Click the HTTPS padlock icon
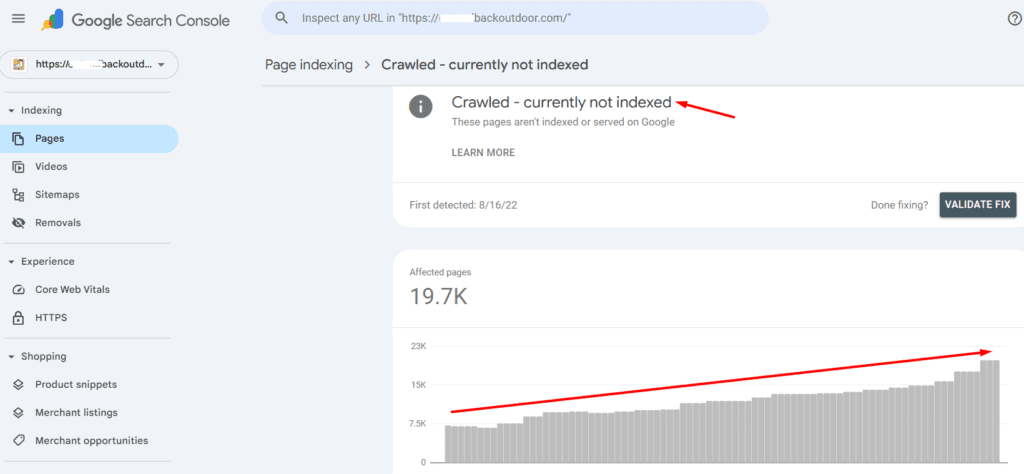This screenshot has height=474, width=1024. coord(18,318)
